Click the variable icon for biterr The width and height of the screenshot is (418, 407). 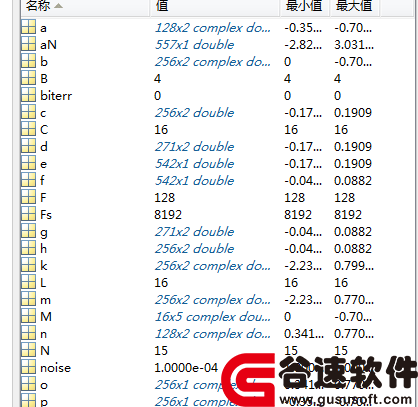click(28, 95)
